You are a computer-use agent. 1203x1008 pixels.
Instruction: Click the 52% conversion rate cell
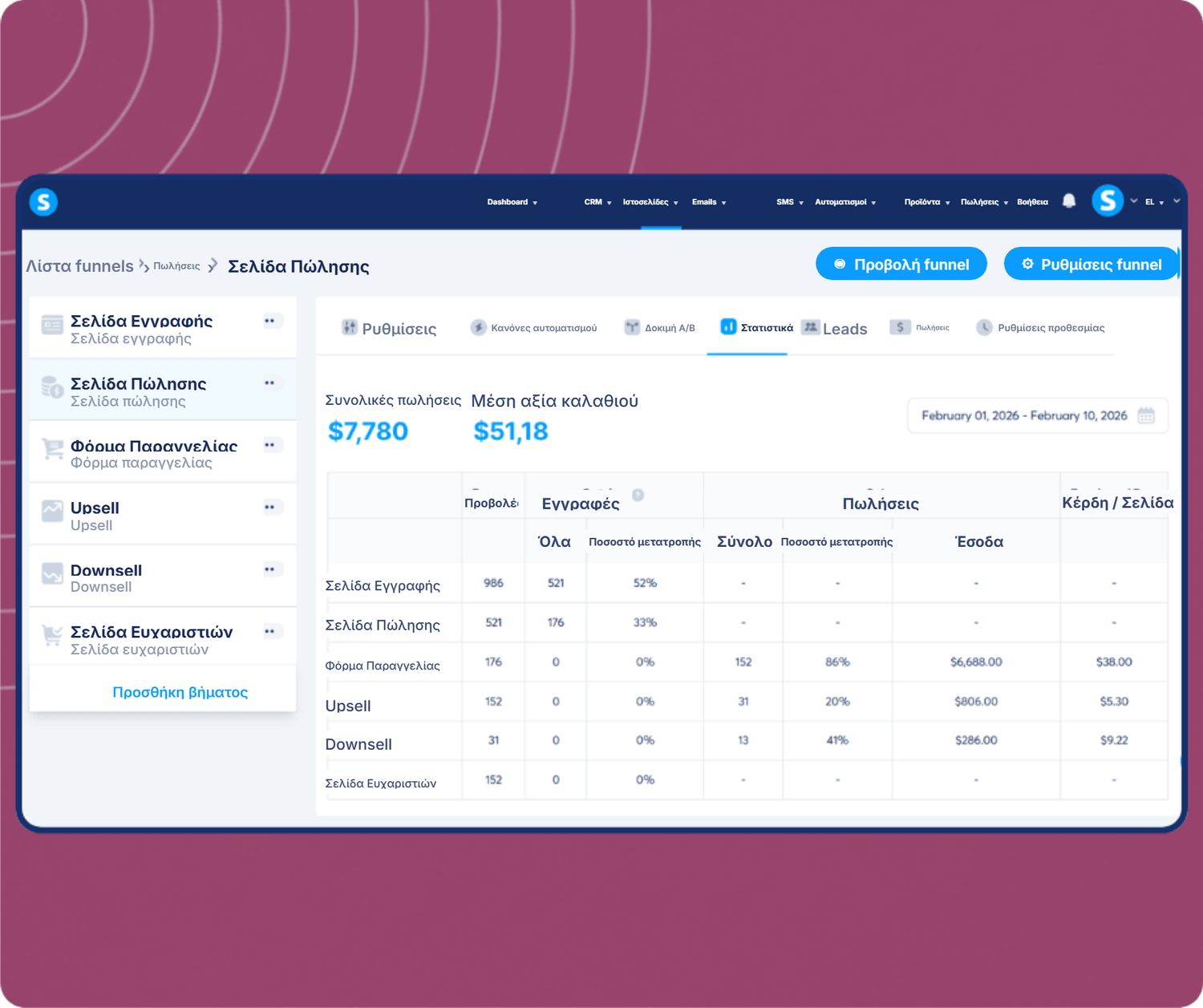coord(645,583)
